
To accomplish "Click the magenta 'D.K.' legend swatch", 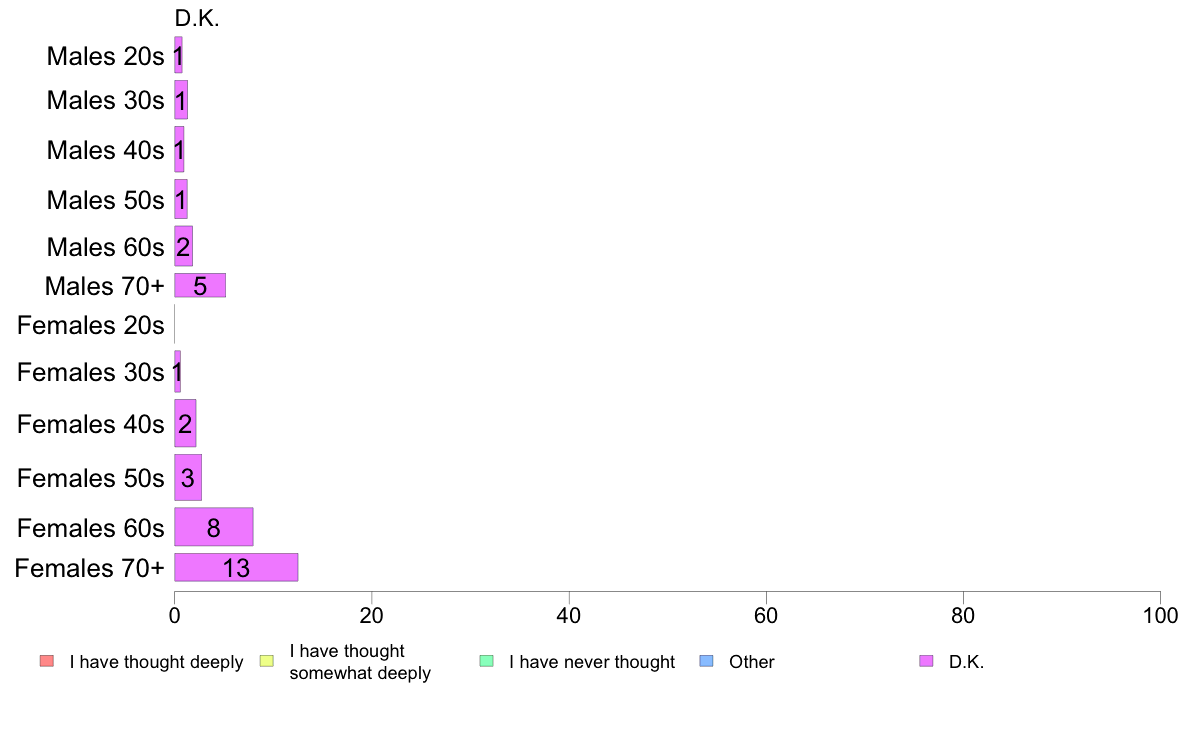I will (x=926, y=661).
